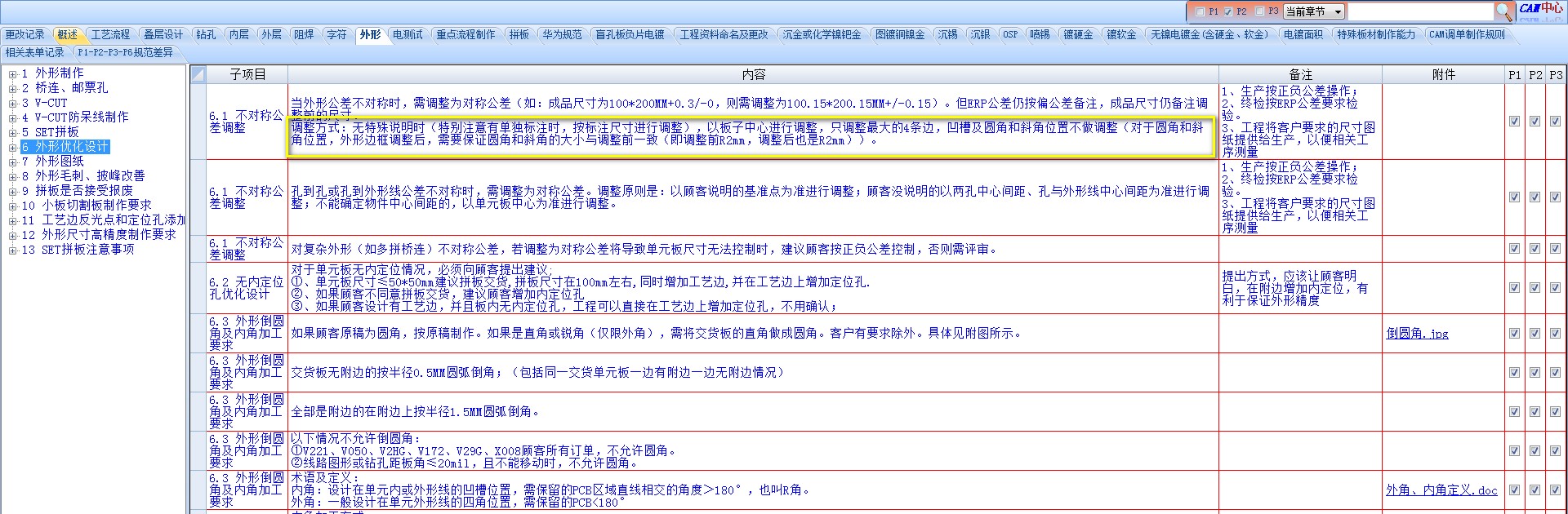The width and height of the screenshot is (1568, 514).
Task: Expand tree node 1 外形制作
Action: click(x=12, y=73)
